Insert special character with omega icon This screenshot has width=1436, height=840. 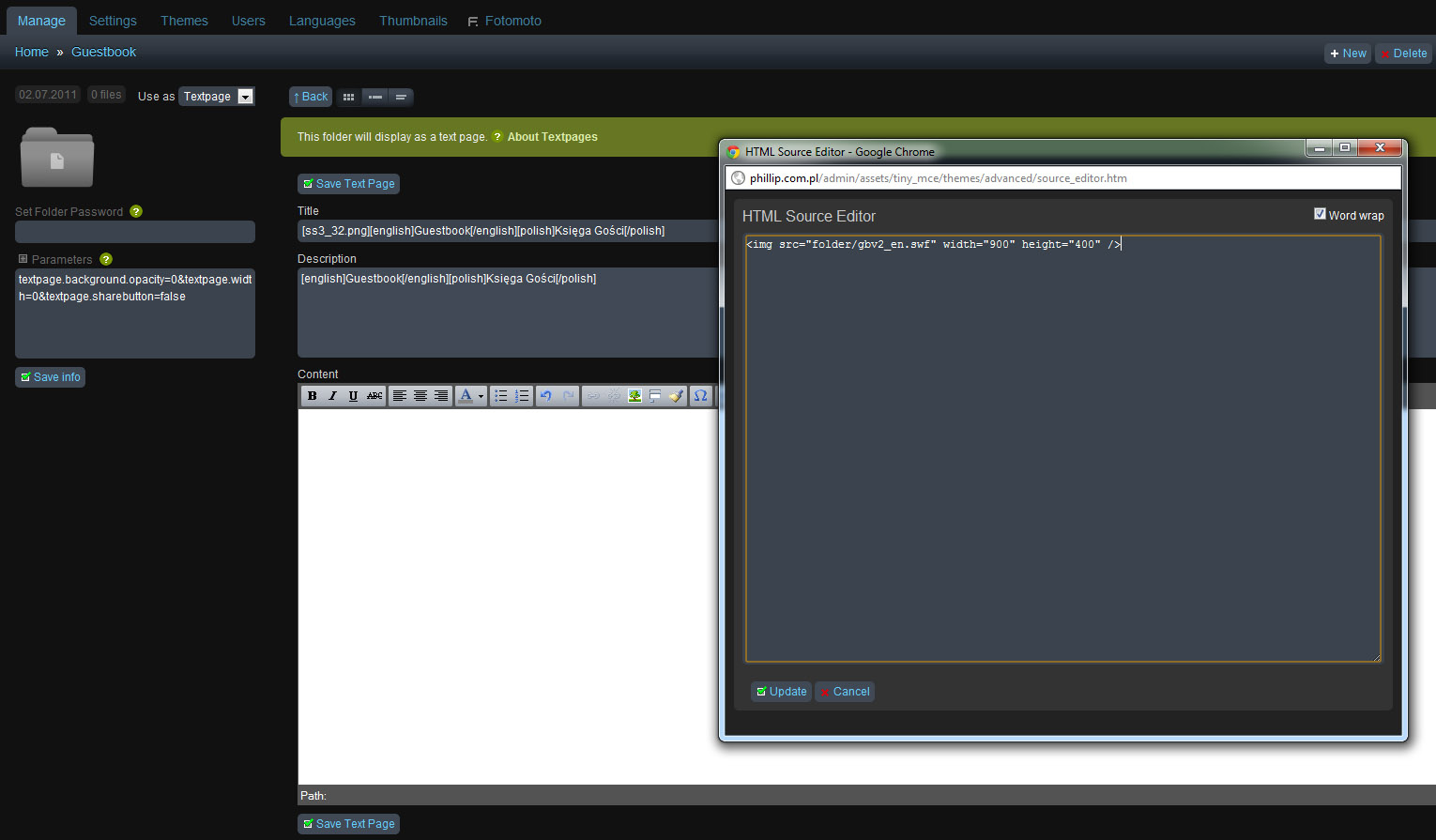coord(700,396)
